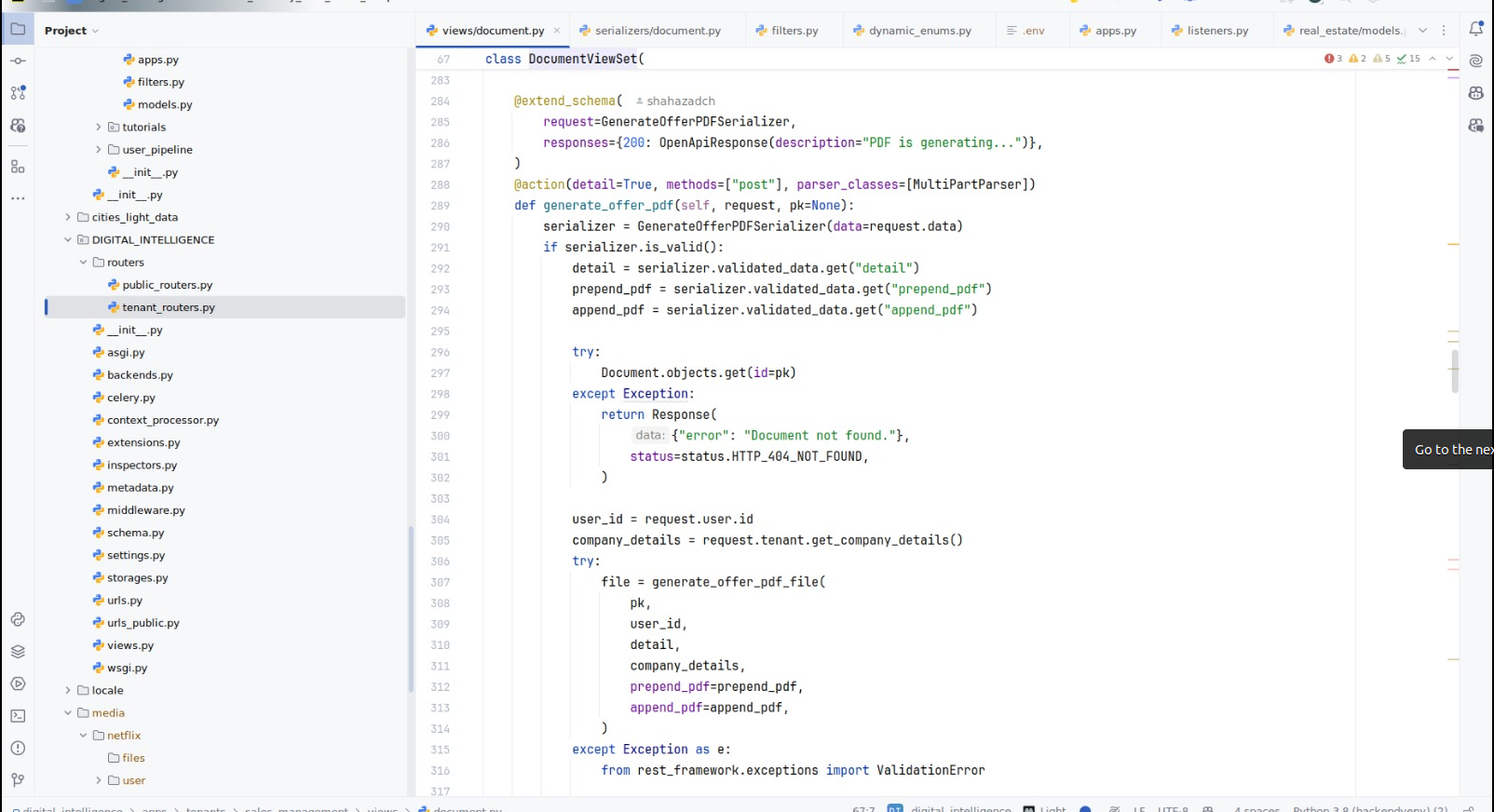Open the Services run icon in sidebar
The height and width of the screenshot is (812, 1494).
click(18, 683)
